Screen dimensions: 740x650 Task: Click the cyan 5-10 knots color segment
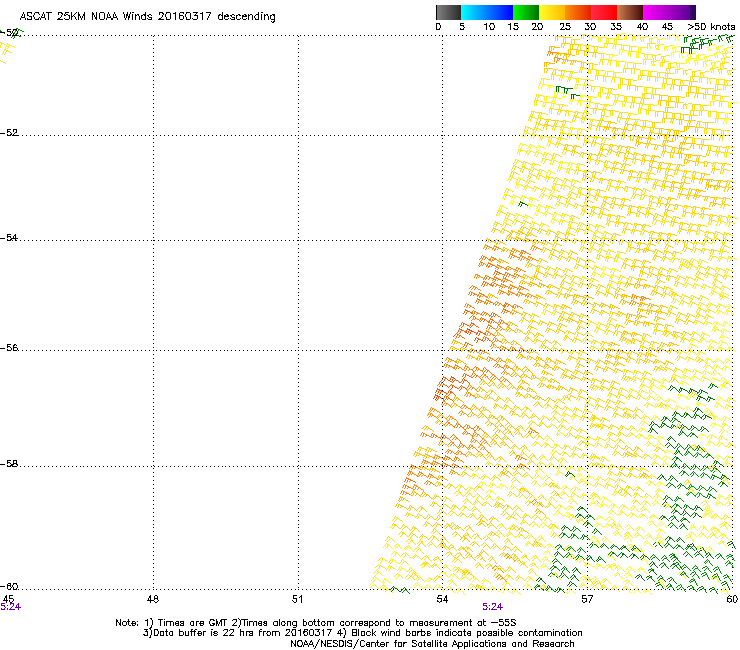474,12
